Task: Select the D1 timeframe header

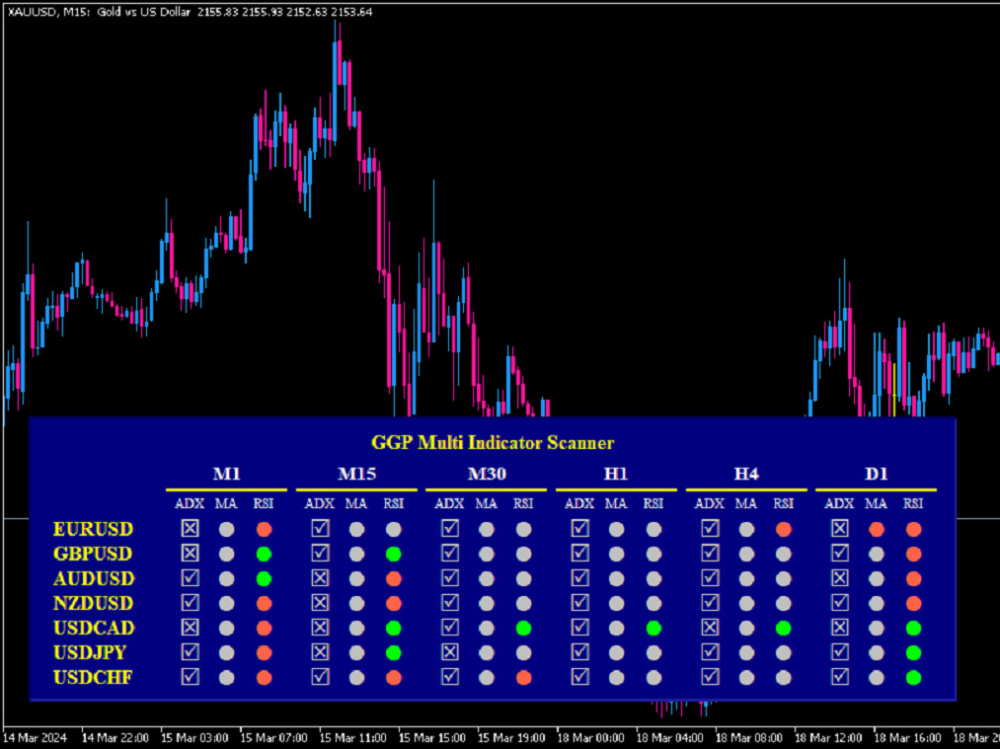Action: tap(876, 474)
